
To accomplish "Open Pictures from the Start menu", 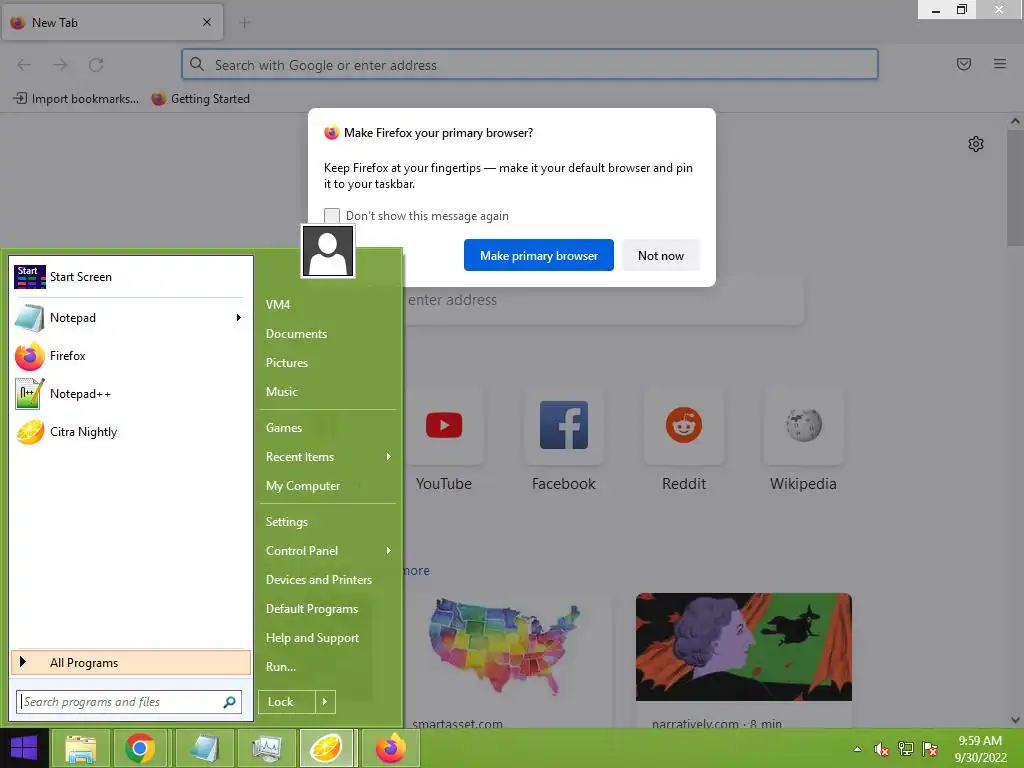I will (x=287, y=363).
